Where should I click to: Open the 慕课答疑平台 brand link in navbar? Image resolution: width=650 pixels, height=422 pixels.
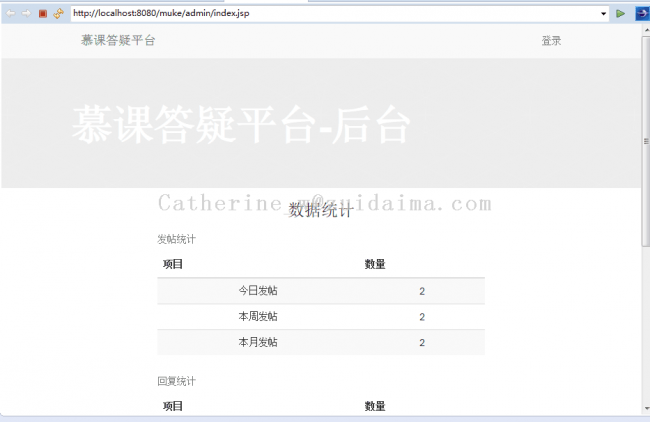118,41
